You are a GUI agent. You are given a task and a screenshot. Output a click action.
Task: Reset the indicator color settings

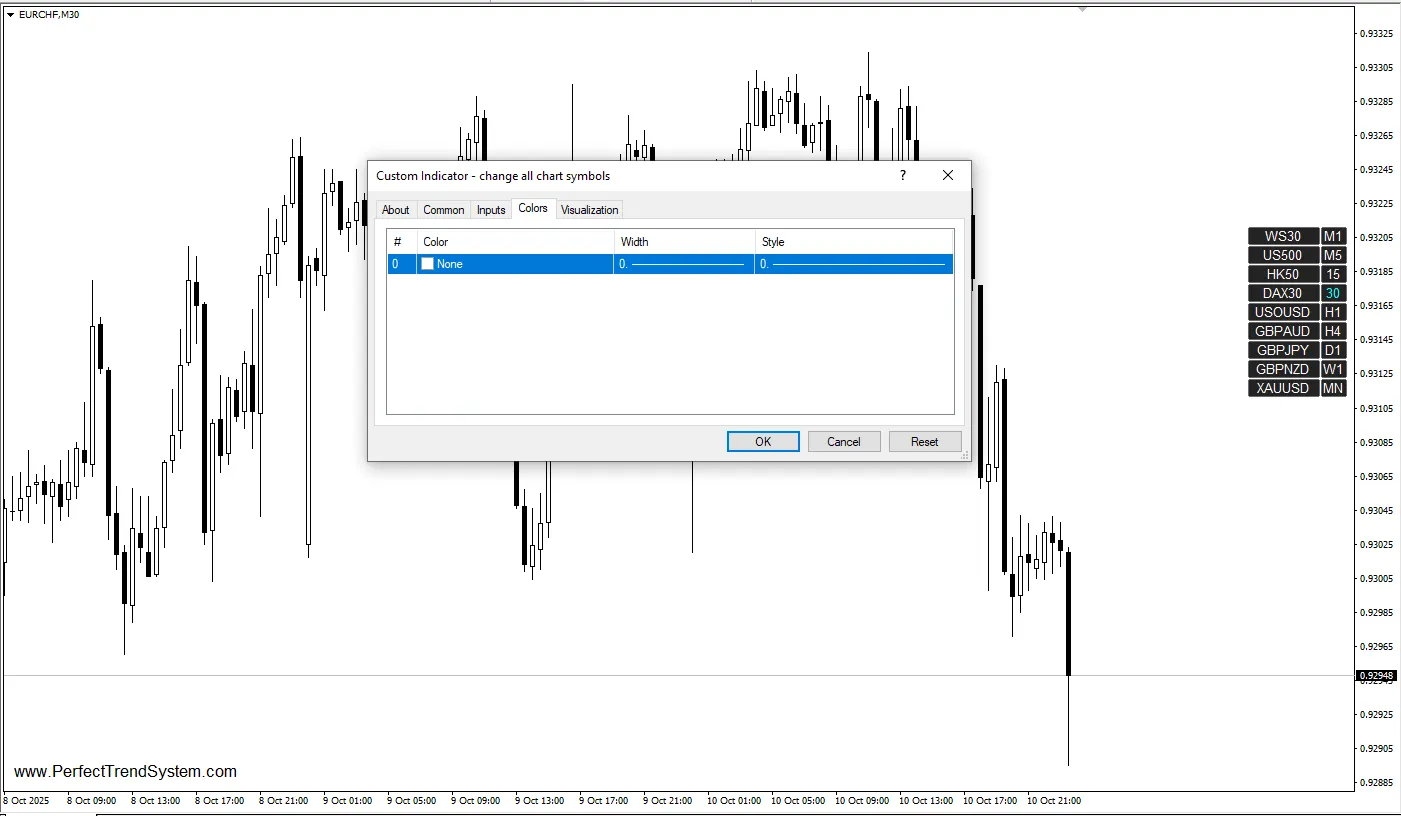pyautogui.click(x=924, y=441)
